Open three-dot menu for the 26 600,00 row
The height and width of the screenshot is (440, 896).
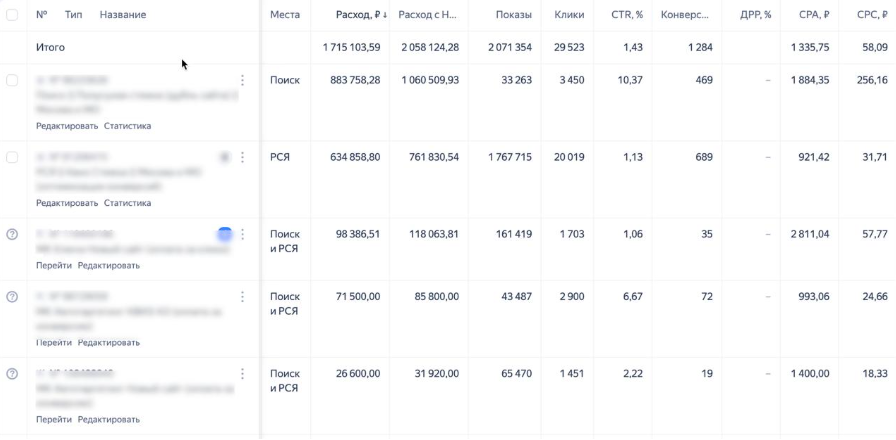coord(242,374)
